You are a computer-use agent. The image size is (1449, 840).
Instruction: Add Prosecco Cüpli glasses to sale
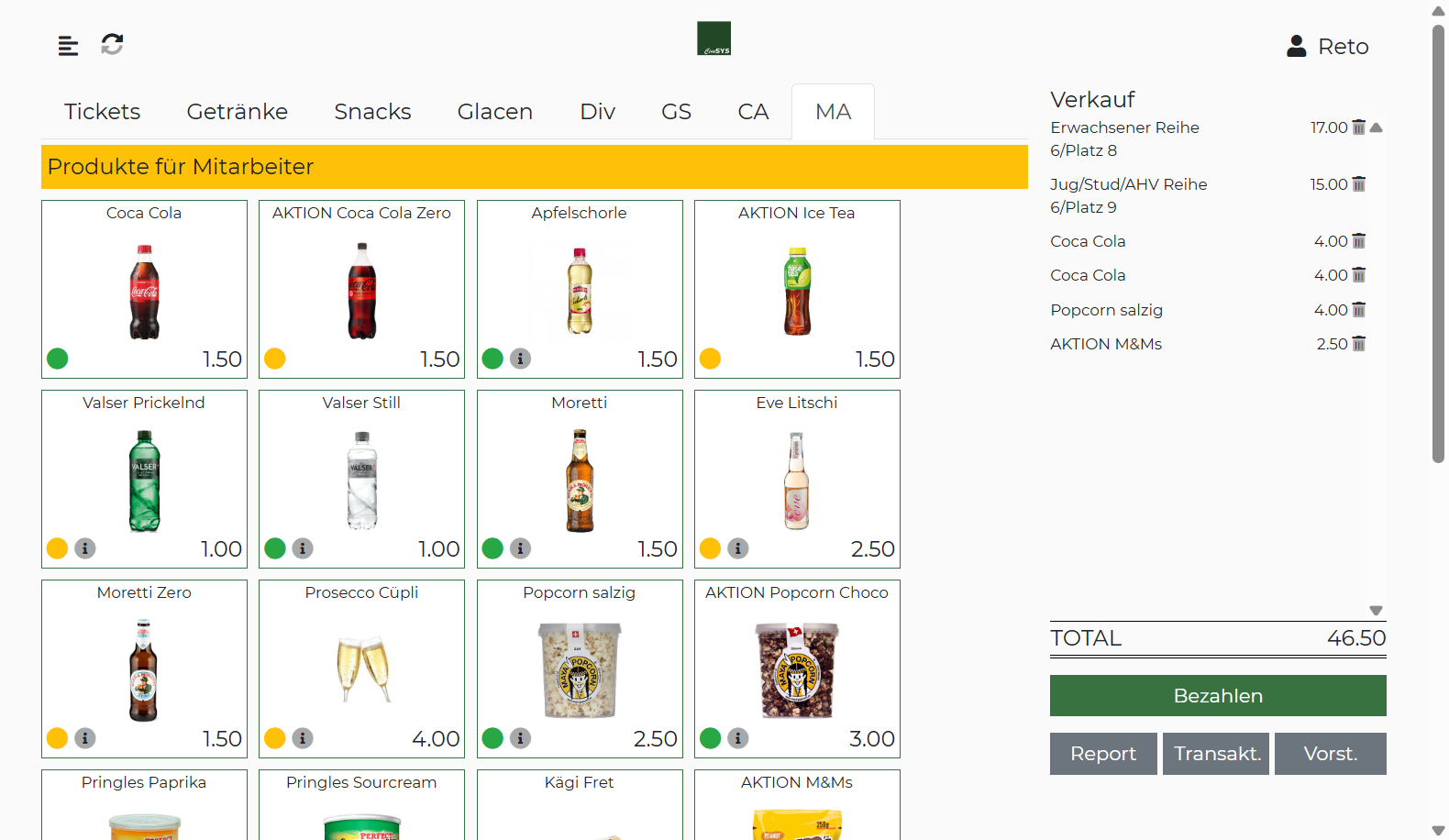coord(363,669)
